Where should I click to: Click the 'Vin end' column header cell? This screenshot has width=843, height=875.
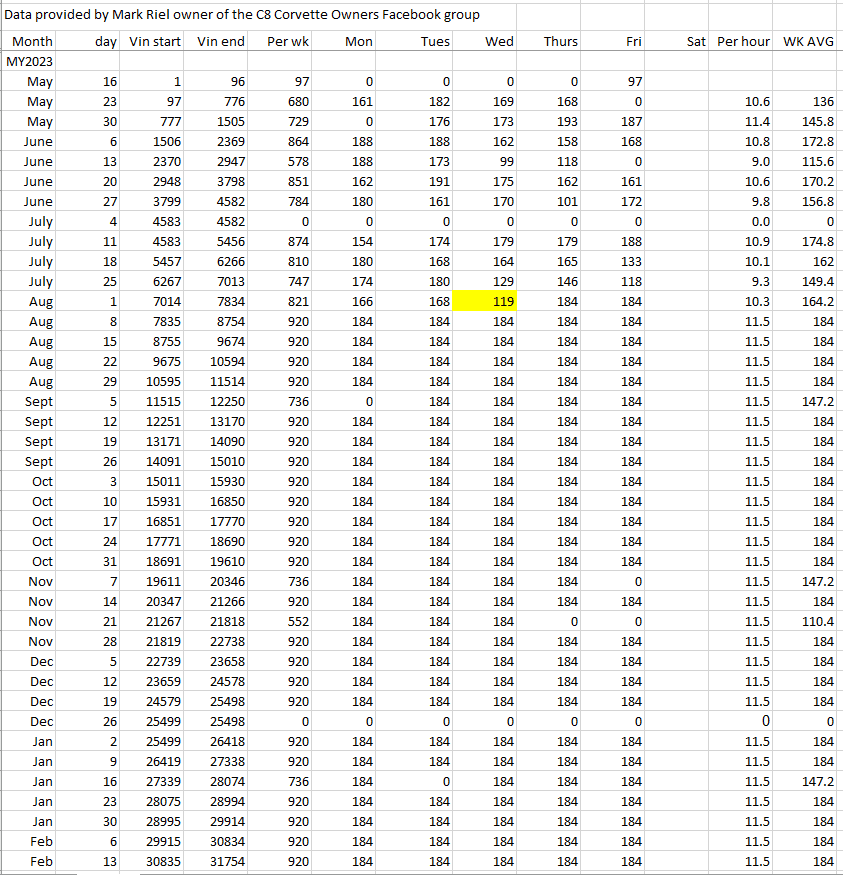[x=222, y=41]
